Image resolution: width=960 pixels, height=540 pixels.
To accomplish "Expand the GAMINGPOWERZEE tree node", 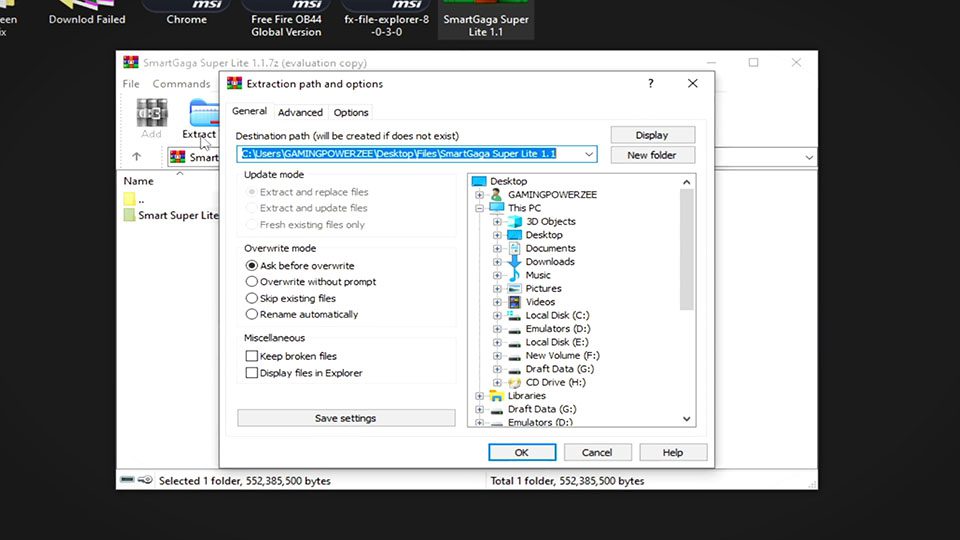I will pos(479,195).
